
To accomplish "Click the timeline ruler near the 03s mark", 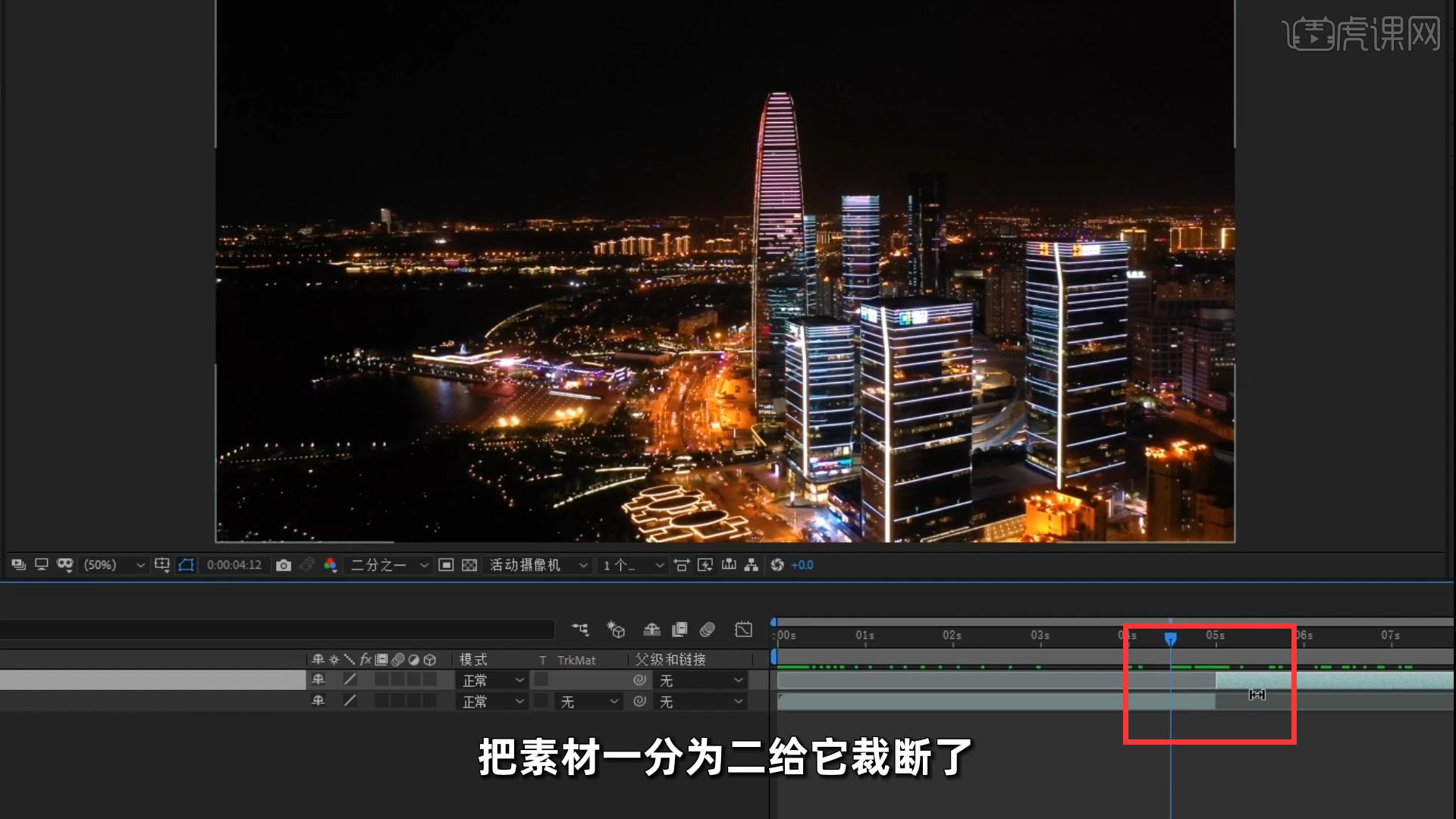I will (1039, 637).
